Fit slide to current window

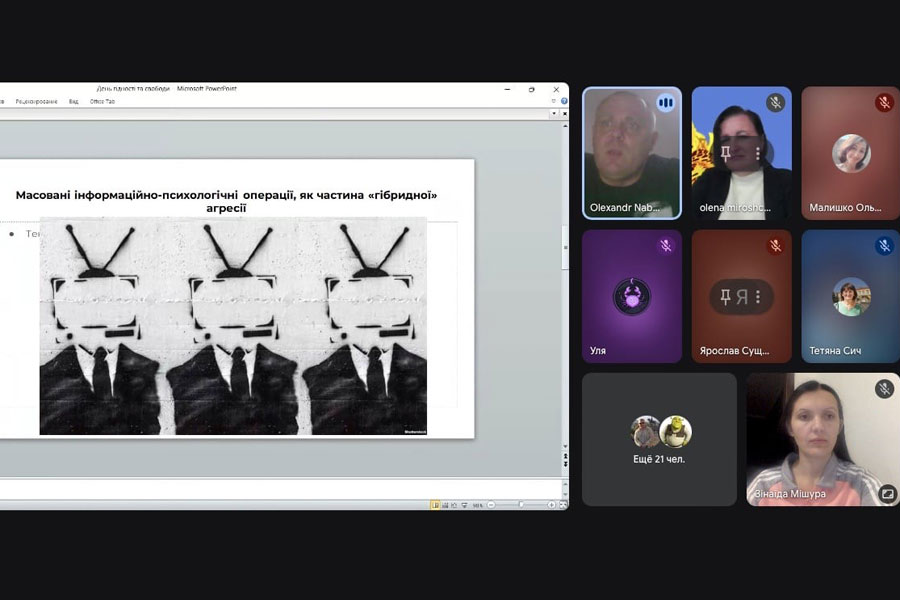[x=562, y=505]
